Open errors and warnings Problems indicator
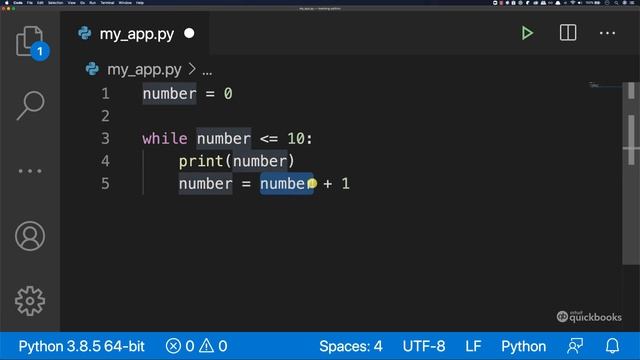Screen dimensions: 640x360 [196, 346]
